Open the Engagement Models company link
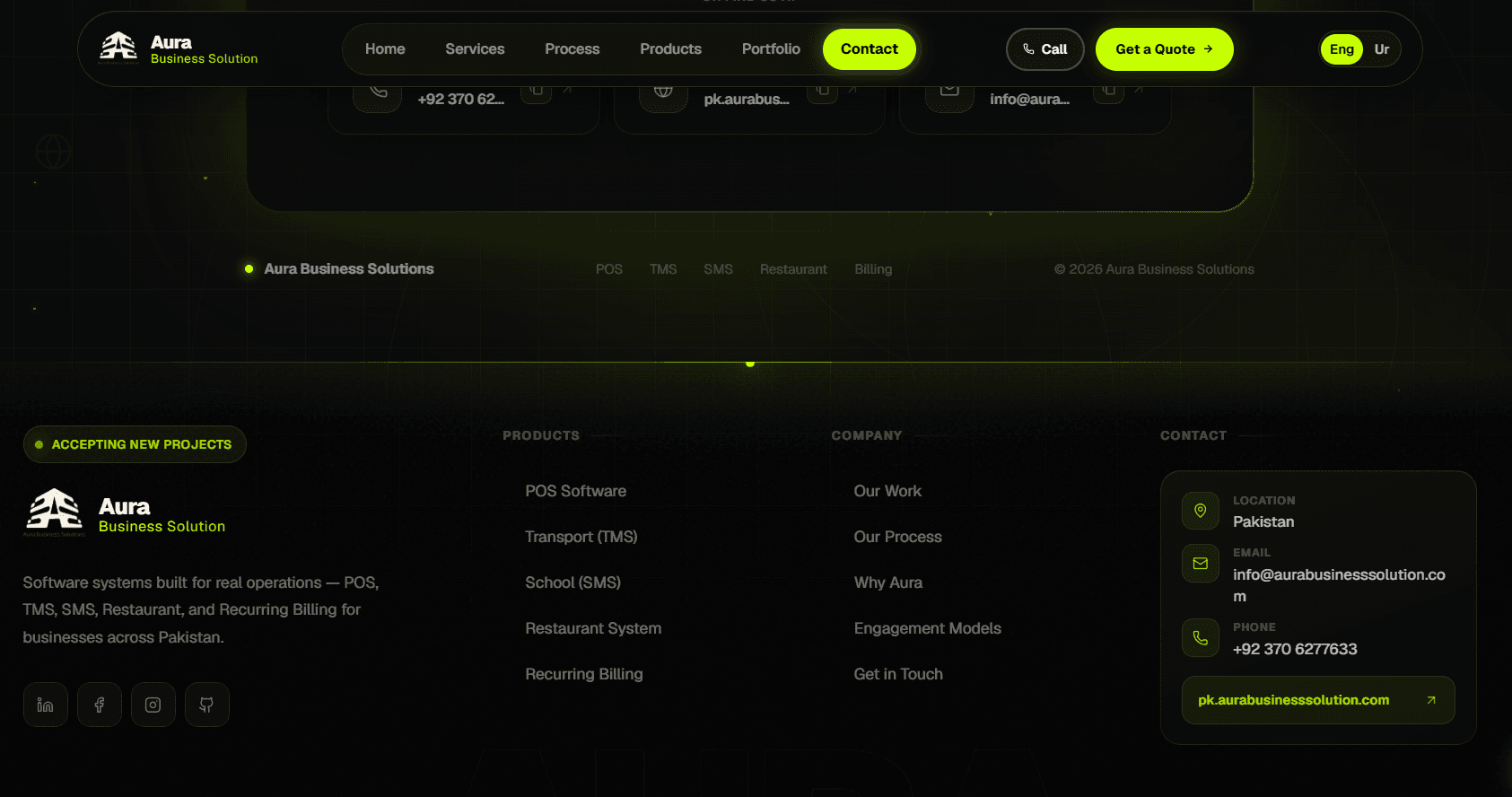Image resolution: width=1512 pixels, height=797 pixels. (x=928, y=628)
